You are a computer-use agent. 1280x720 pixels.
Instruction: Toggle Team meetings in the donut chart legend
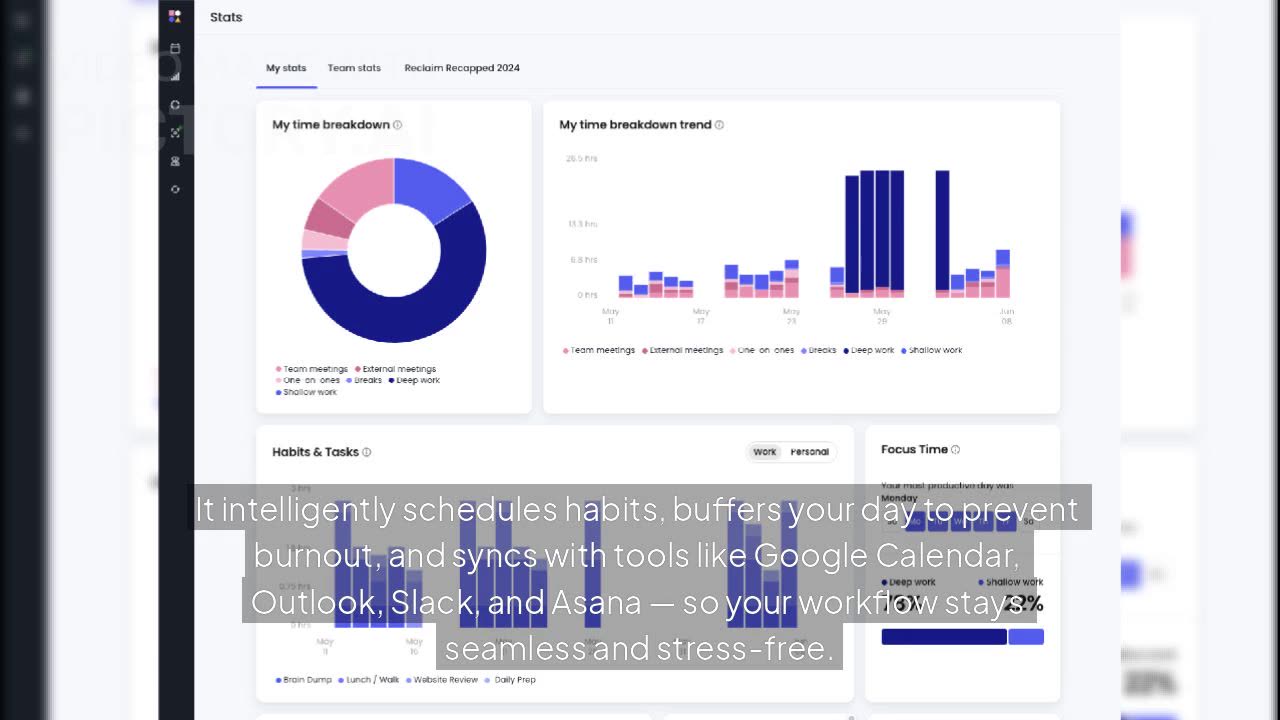(x=312, y=369)
